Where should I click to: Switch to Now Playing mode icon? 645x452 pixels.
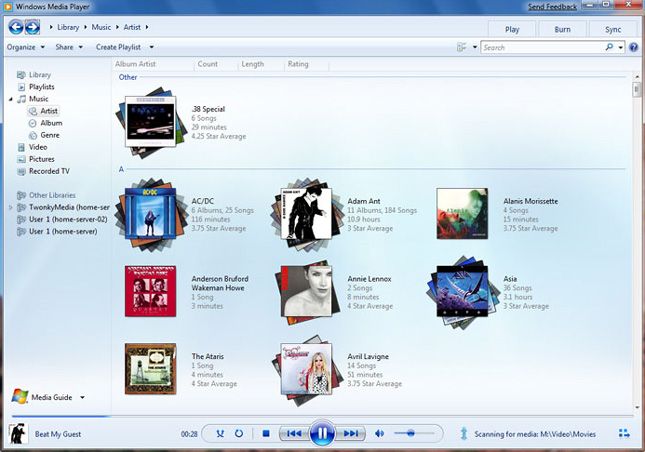point(624,433)
